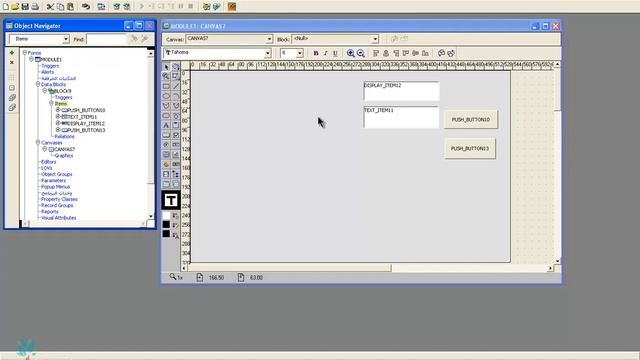
Task: Click the Save floppy disk icon
Action: (25, 7)
